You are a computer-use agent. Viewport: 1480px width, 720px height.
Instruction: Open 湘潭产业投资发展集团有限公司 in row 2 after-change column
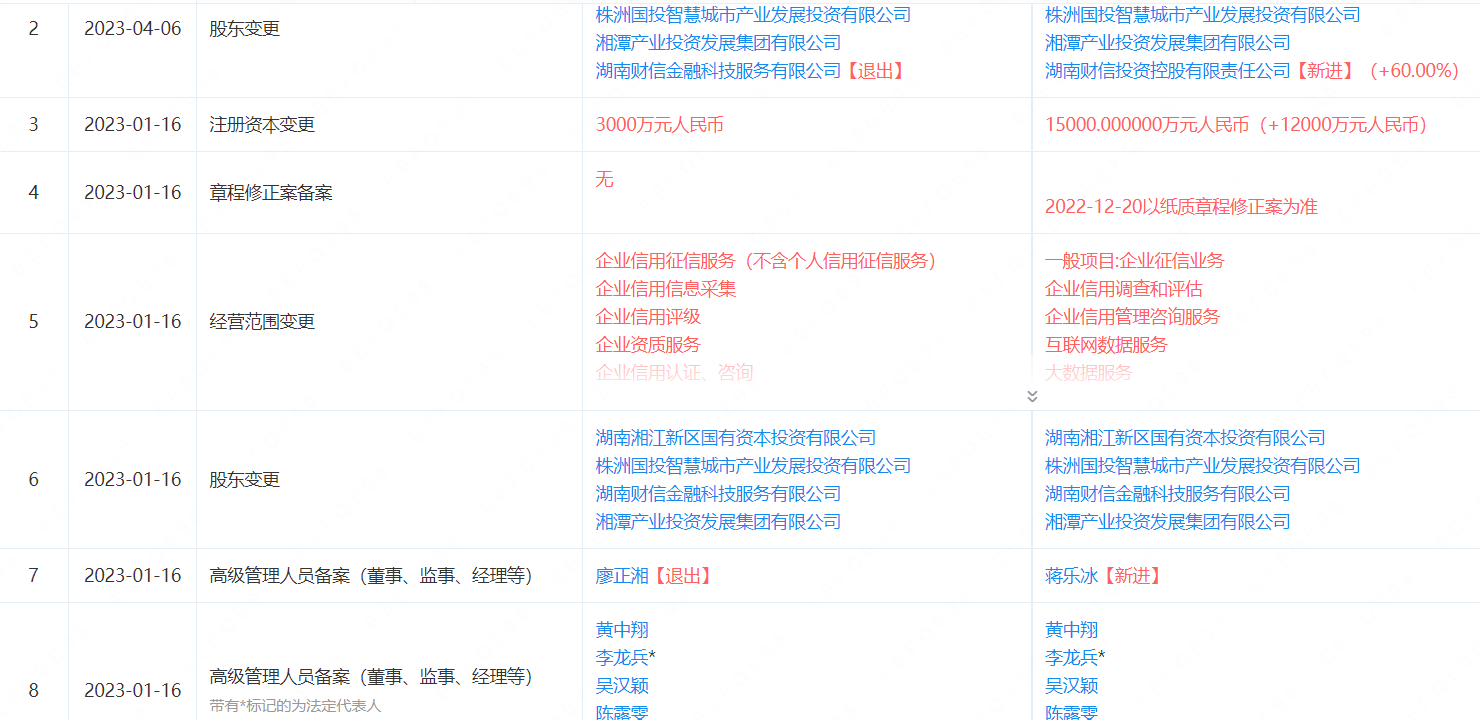click(x=1168, y=43)
